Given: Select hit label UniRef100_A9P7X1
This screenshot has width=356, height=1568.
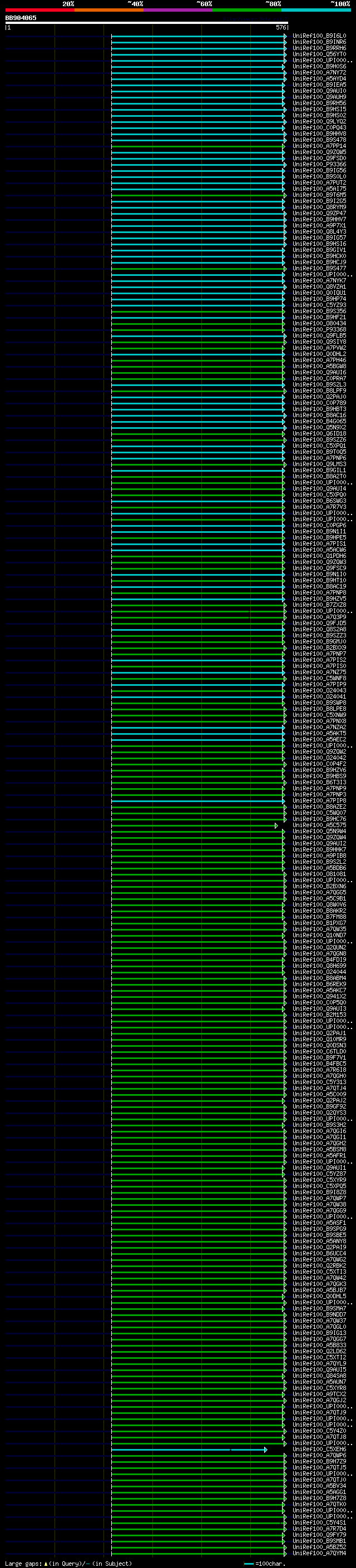Looking at the screenshot, I should click(x=319, y=225).
